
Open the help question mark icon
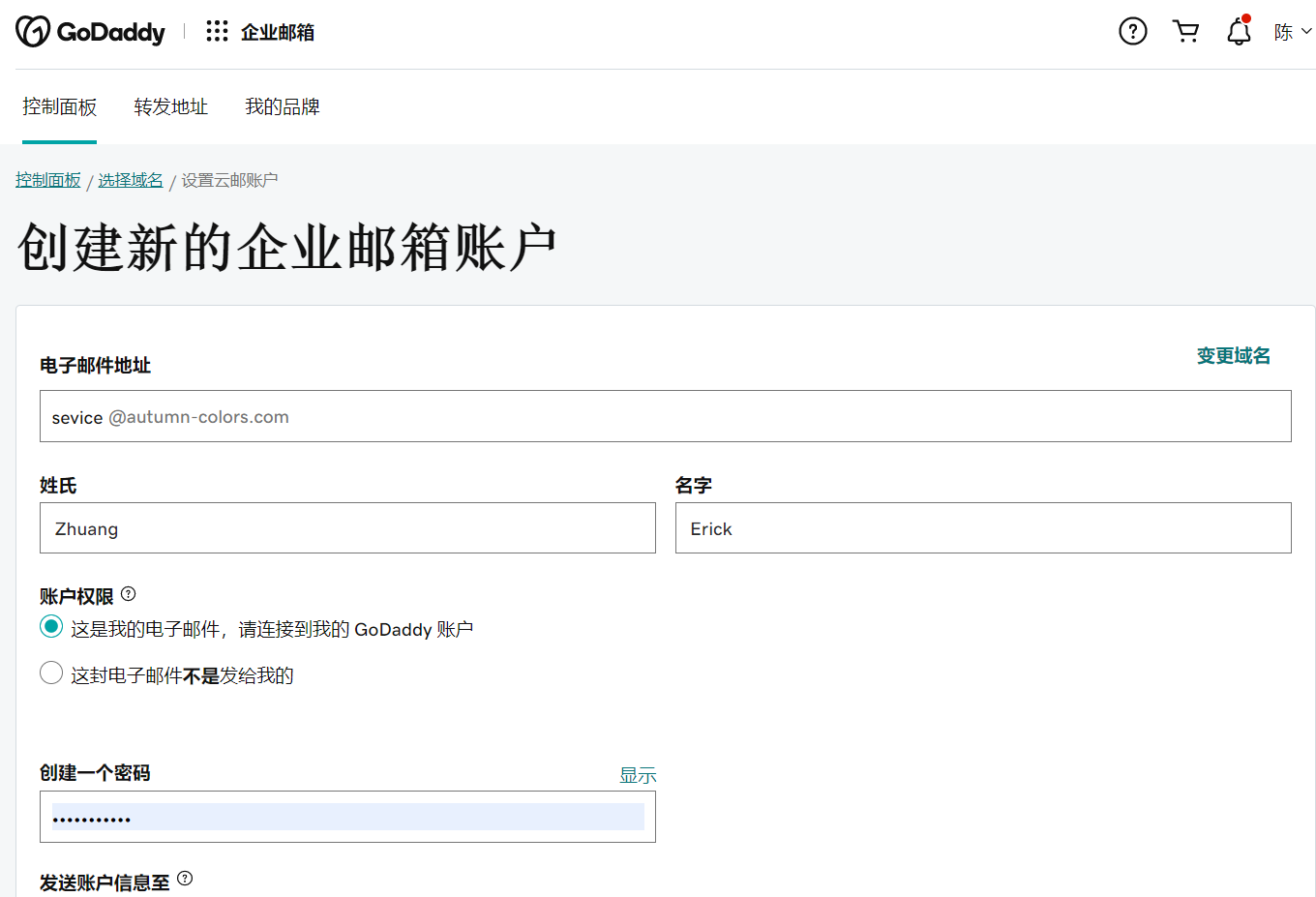point(1132,32)
